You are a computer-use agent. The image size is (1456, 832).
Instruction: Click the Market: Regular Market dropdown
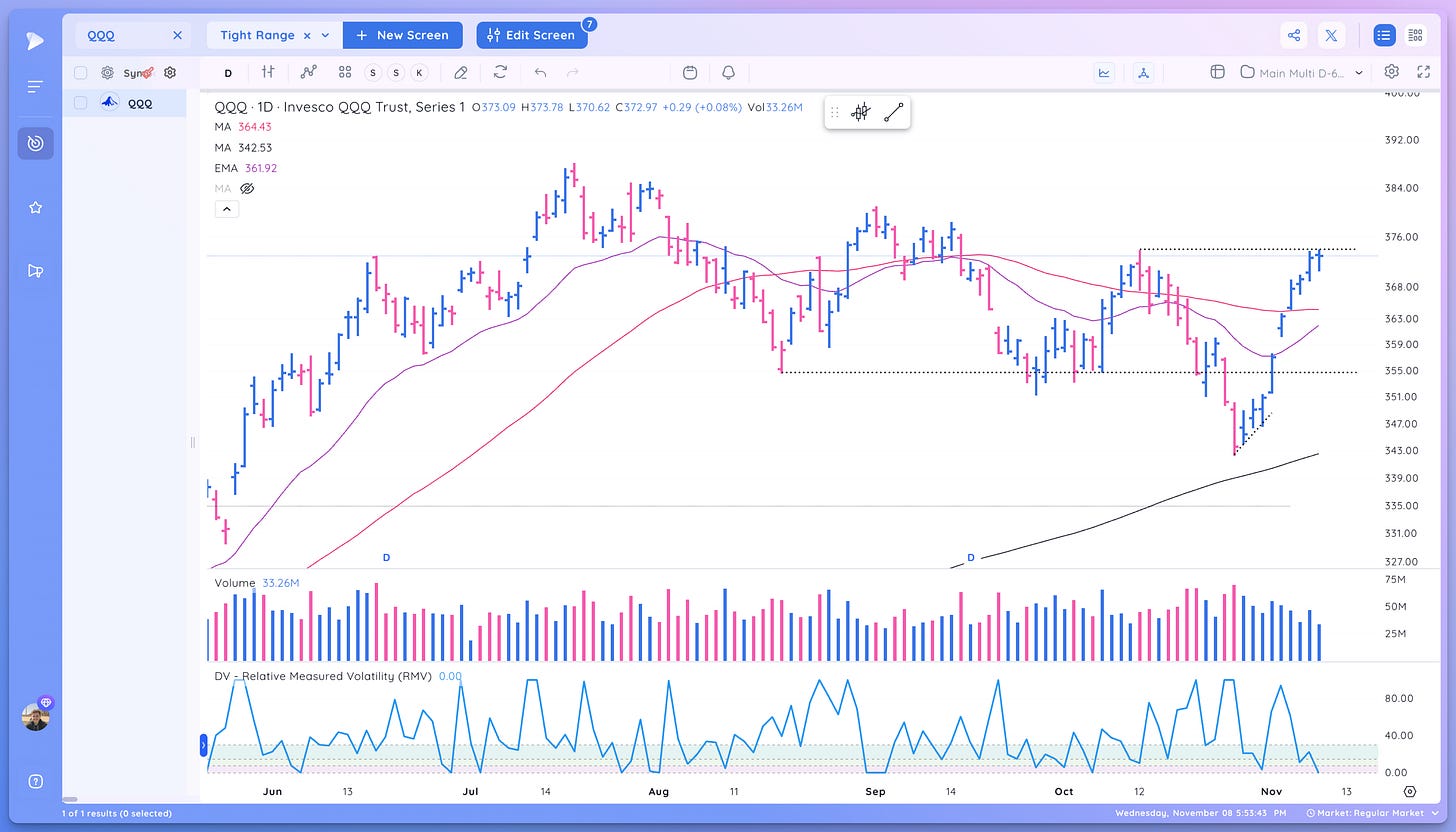pyautogui.click(x=1372, y=813)
